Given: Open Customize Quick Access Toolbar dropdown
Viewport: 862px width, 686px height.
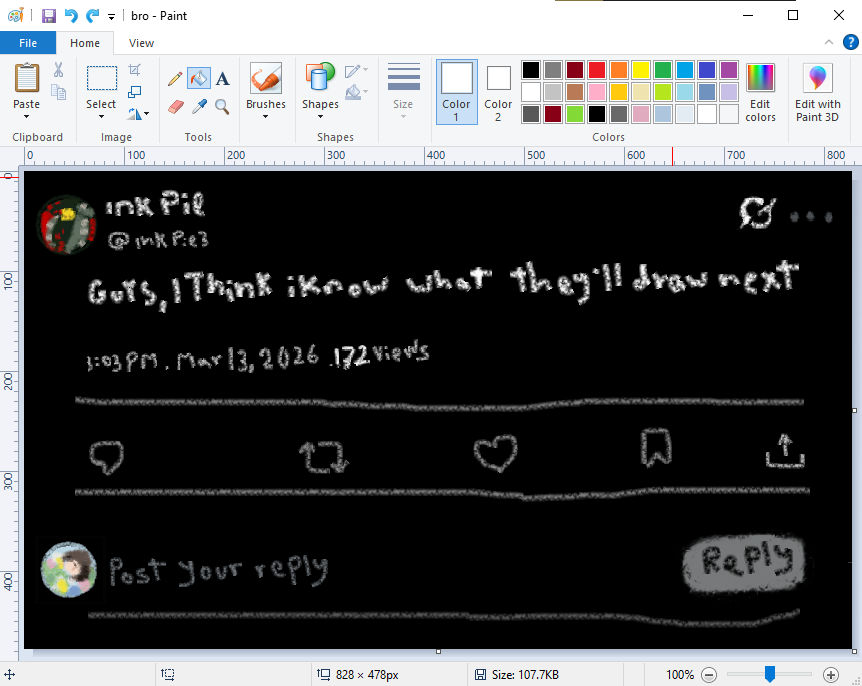Looking at the screenshot, I should (x=111, y=16).
